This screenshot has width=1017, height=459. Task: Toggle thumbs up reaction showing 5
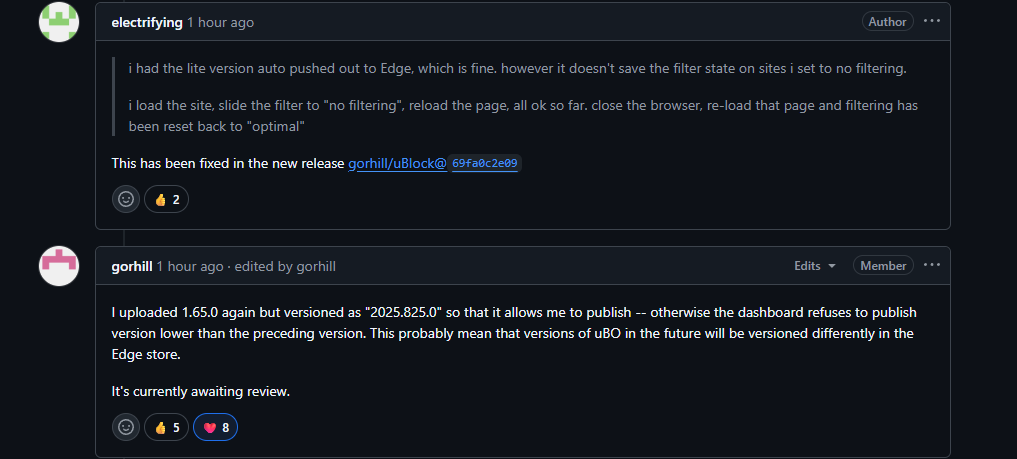[166, 427]
